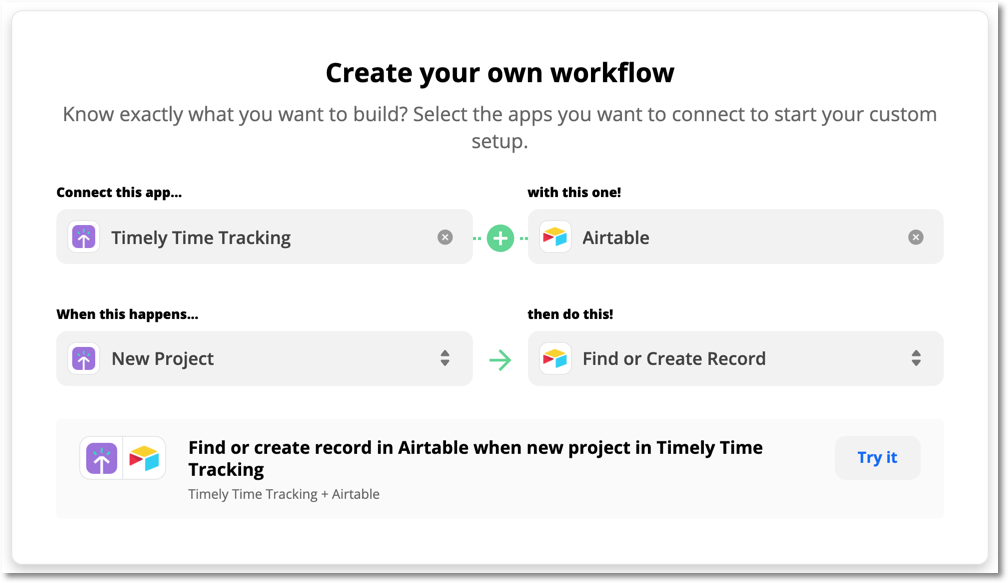Open the Find or Create Record action dropdown
The image size is (1008, 583).
click(735, 358)
